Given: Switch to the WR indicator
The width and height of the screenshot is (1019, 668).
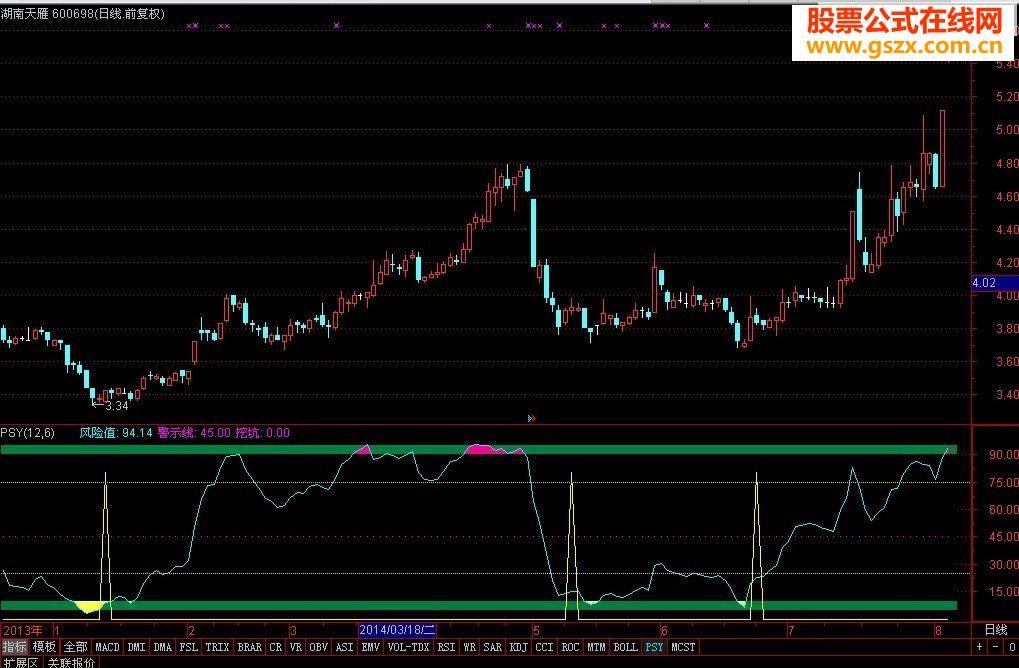Looking at the screenshot, I should click(469, 647).
